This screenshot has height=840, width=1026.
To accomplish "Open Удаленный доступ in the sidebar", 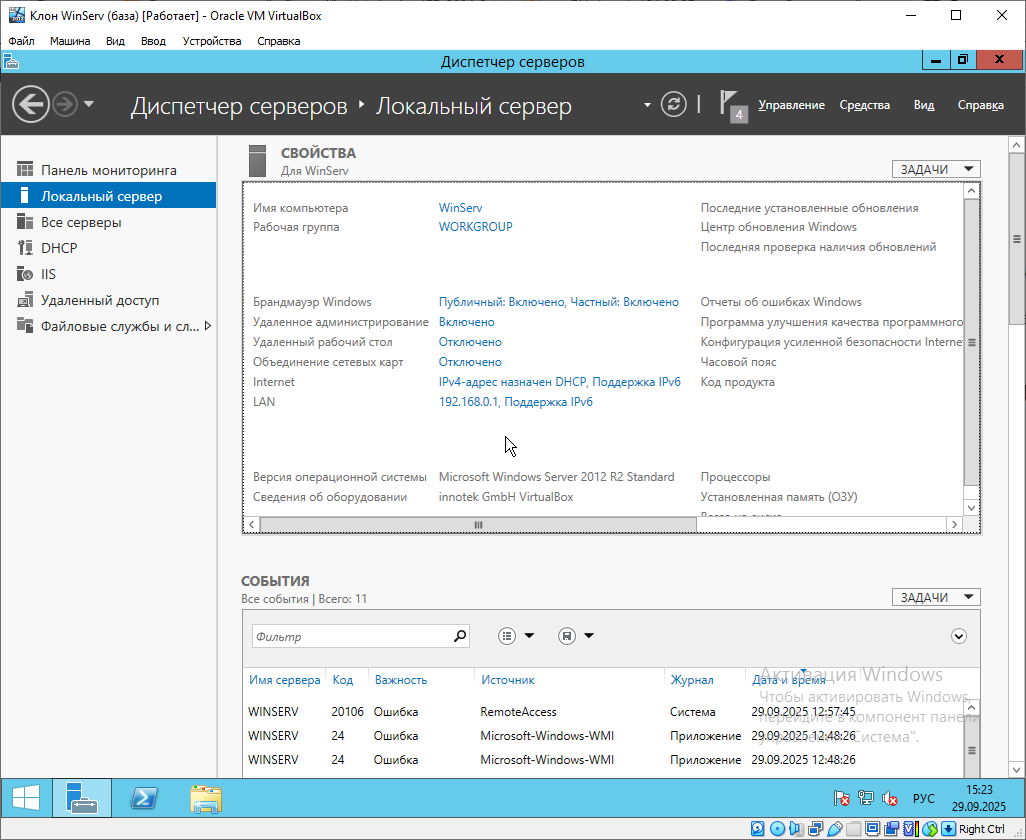I will [x=109, y=300].
